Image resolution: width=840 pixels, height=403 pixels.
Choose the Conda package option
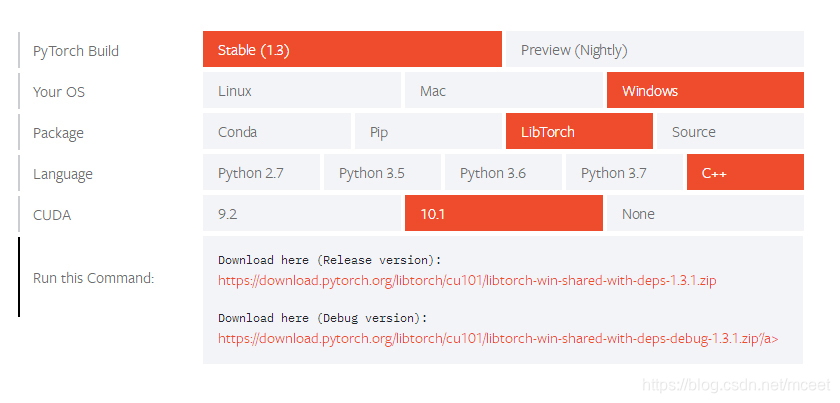[x=276, y=131]
